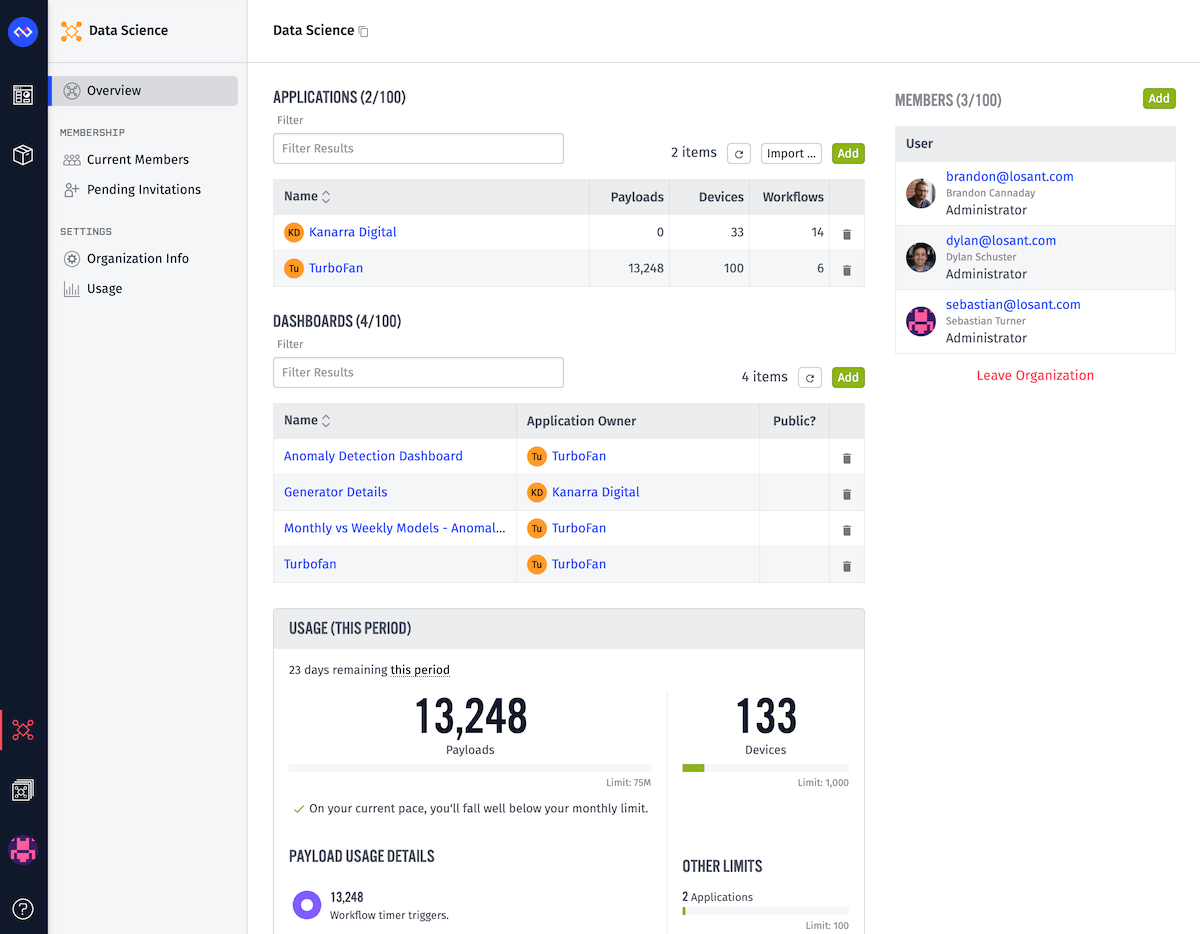The image size is (1200, 934).
Task: Open the TurboFan application link
Action: click(336, 268)
